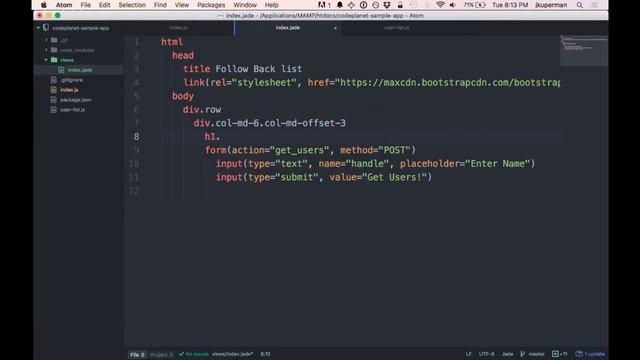This screenshot has width=640, height=360.
Task: Click the modified dot on index.jade tab
Action: 335,28
